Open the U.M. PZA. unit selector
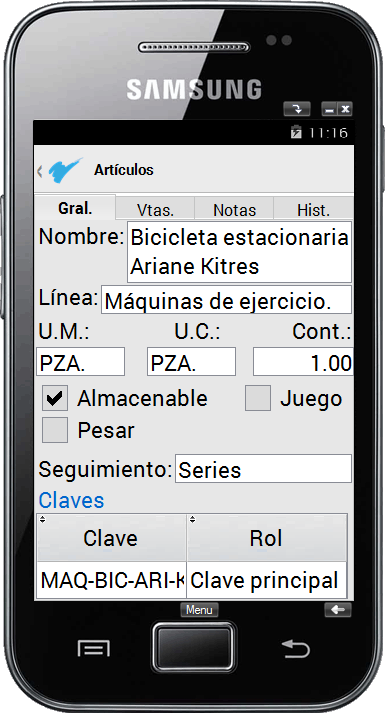Screen dimensions: 385x713 coord(80,362)
